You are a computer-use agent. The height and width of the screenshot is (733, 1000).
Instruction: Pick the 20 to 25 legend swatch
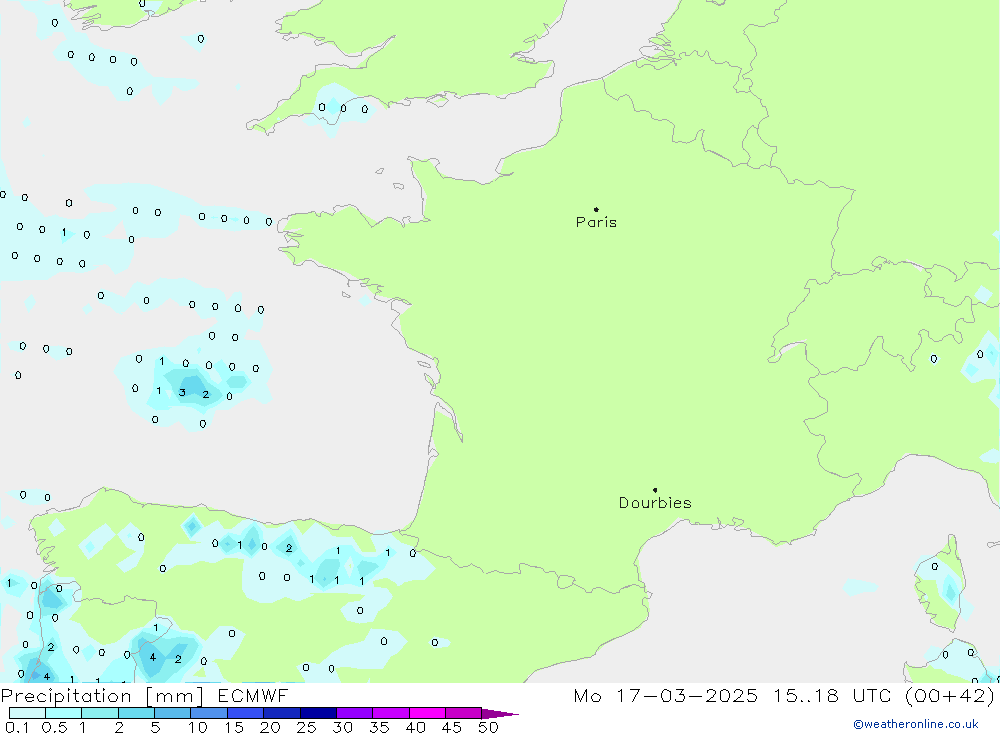282,713
